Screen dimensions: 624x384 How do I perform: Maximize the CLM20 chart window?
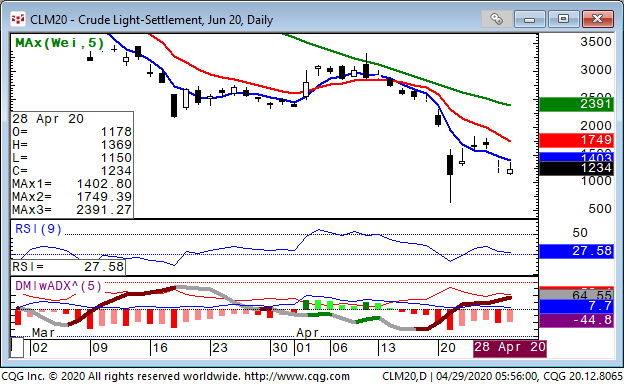tap(563, 19)
